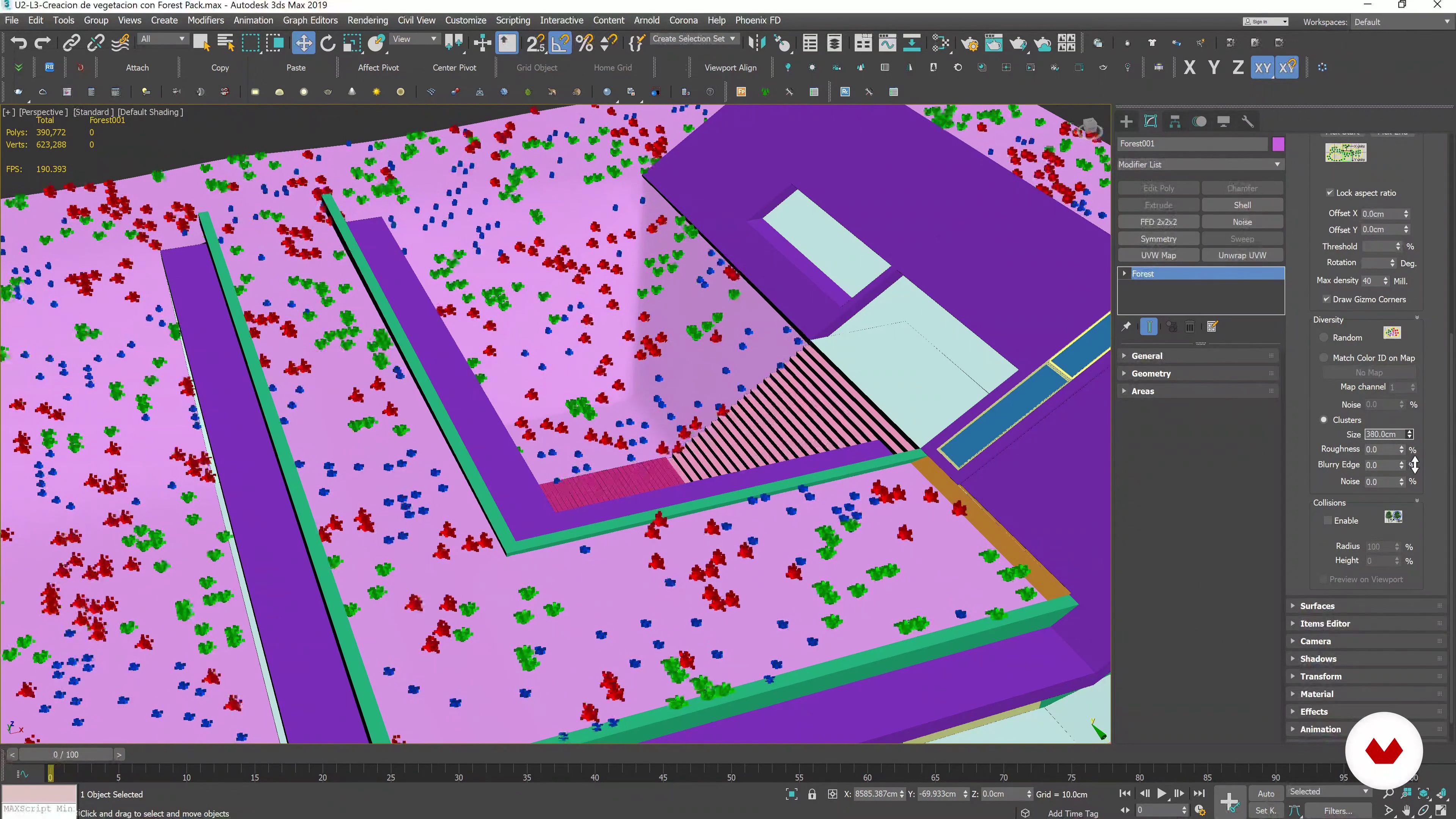The width and height of the screenshot is (1456, 819).
Task: Open the Utilities wrench icon
Action: 1247,121
